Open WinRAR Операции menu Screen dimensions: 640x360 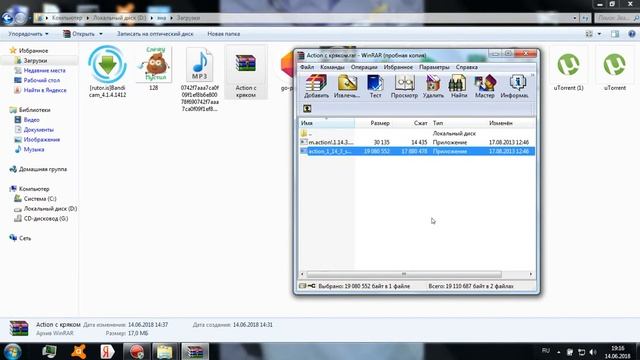(x=364, y=67)
